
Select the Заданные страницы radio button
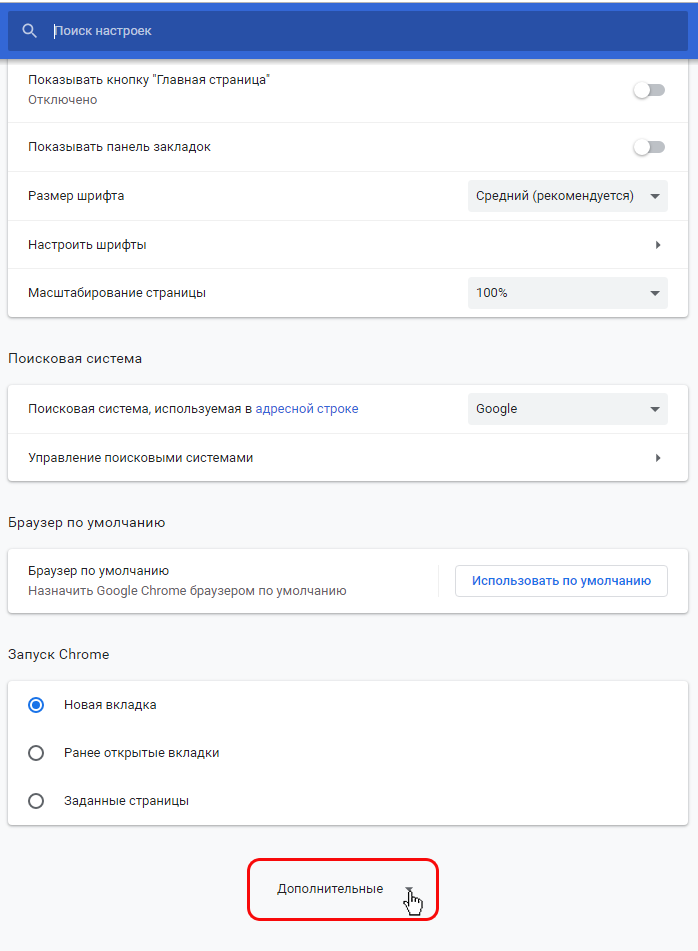pos(36,801)
